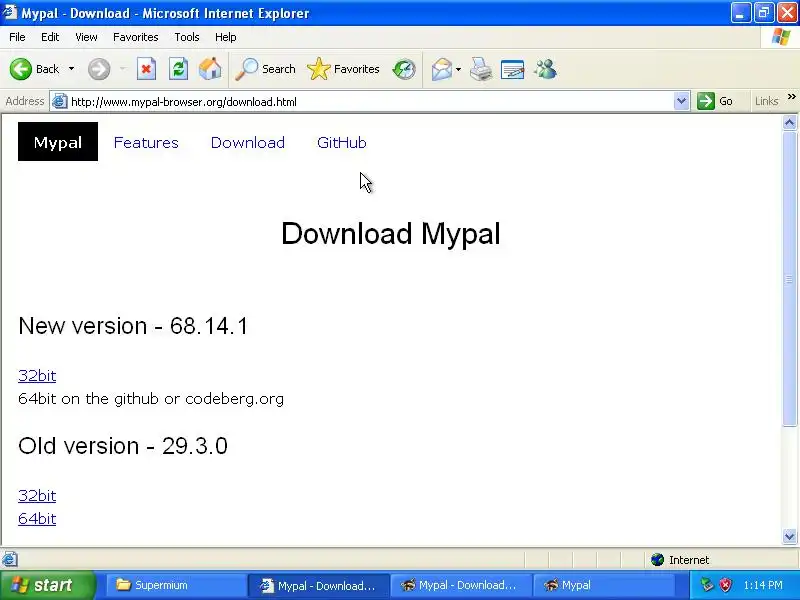Image resolution: width=800 pixels, height=600 pixels.
Task: Open the Messenger people icon
Action: click(x=545, y=69)
